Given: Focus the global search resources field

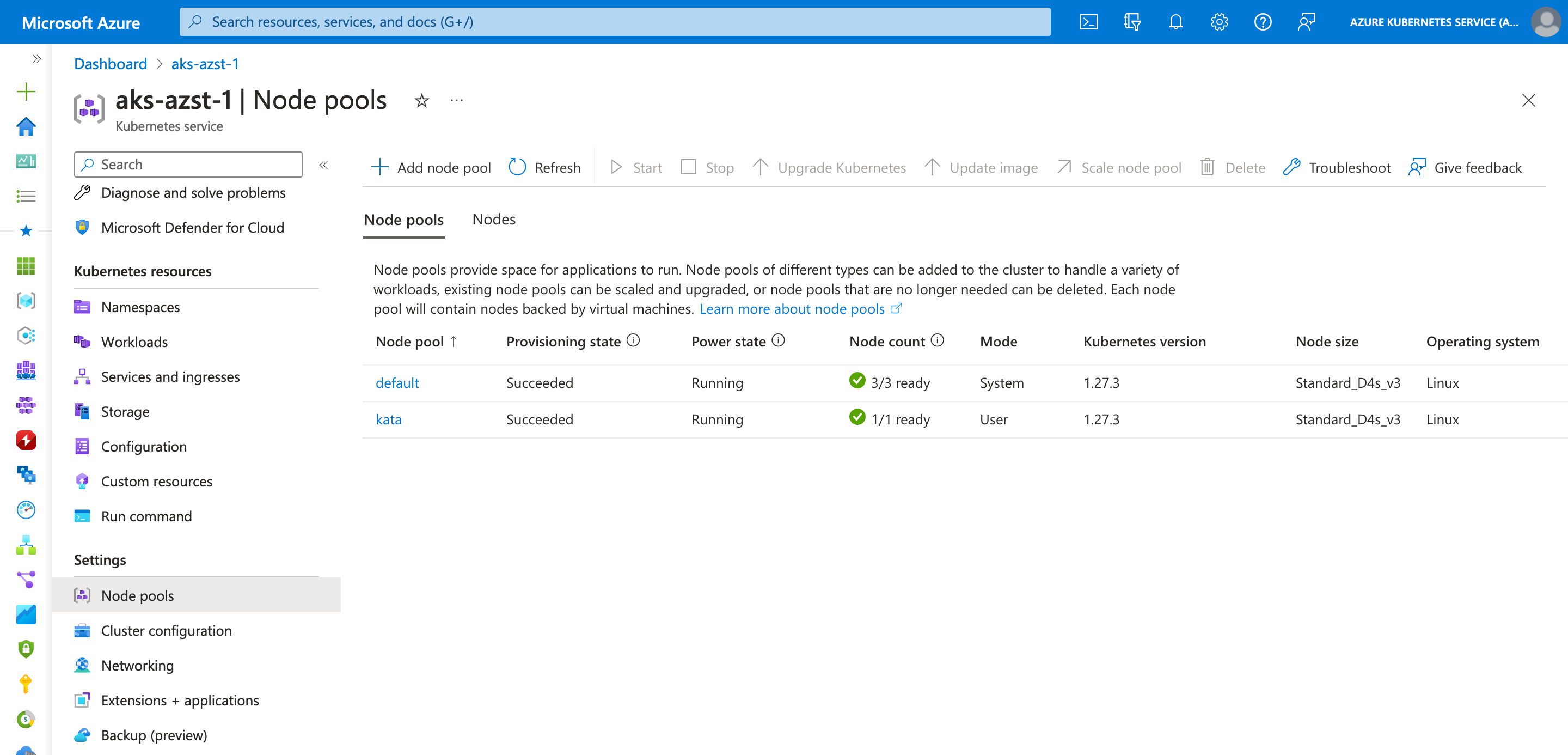Looking at the screenshot, I should [615, 22].
